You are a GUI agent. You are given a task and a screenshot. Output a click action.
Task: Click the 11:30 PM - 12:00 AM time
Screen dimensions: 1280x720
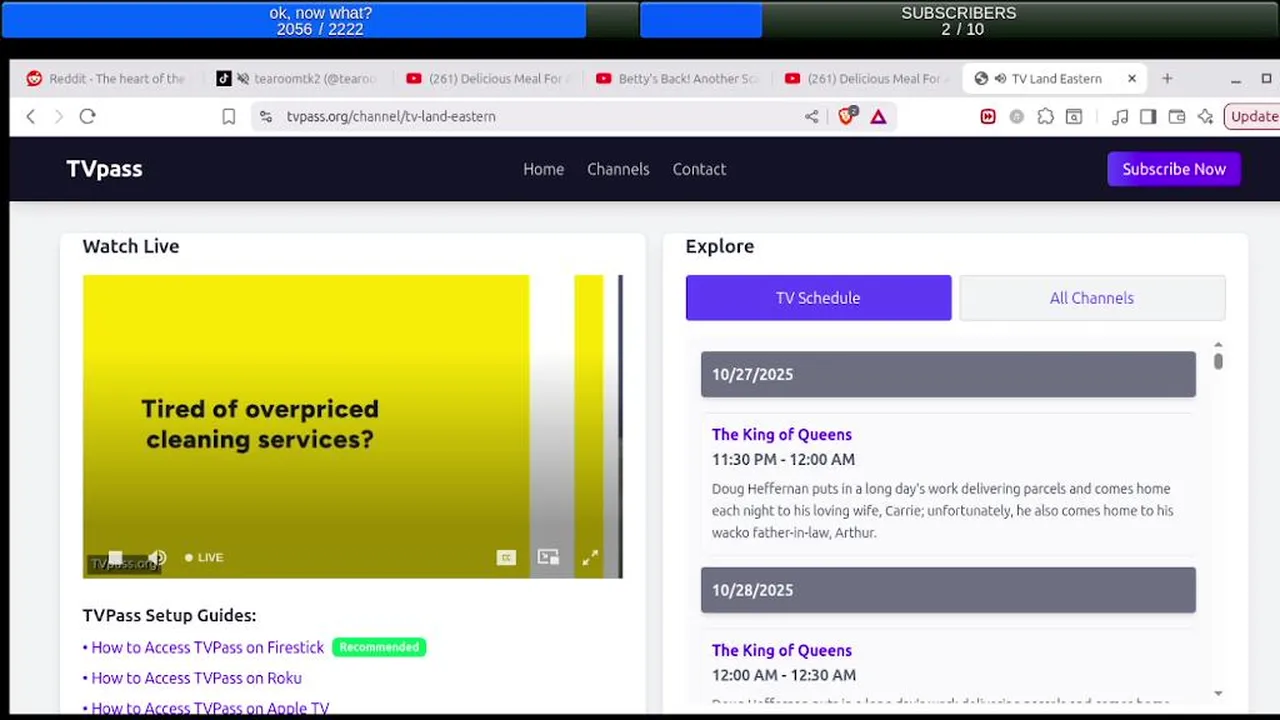tap(783, 460)
